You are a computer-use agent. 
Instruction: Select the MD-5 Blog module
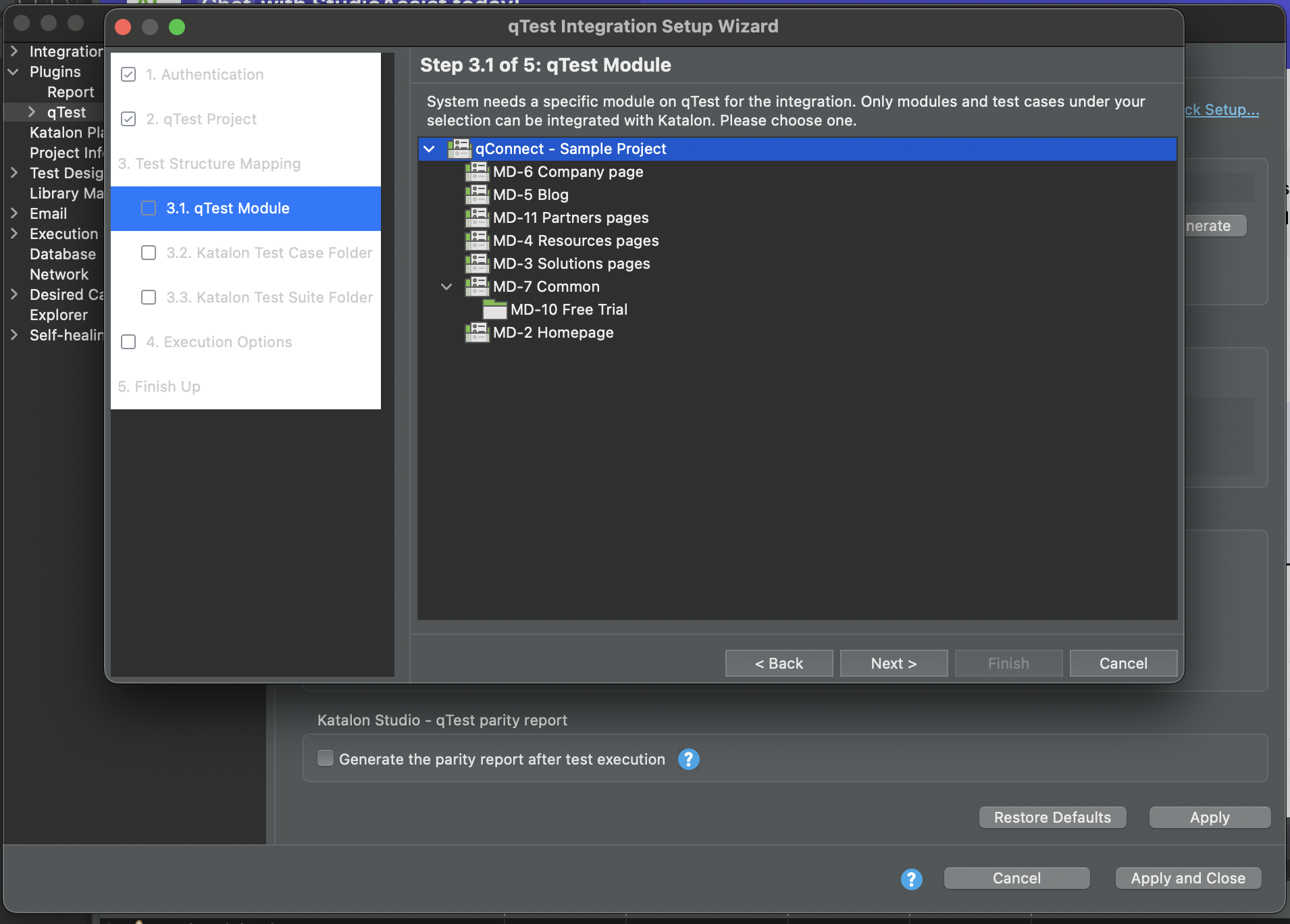click(x=530, y=195)
